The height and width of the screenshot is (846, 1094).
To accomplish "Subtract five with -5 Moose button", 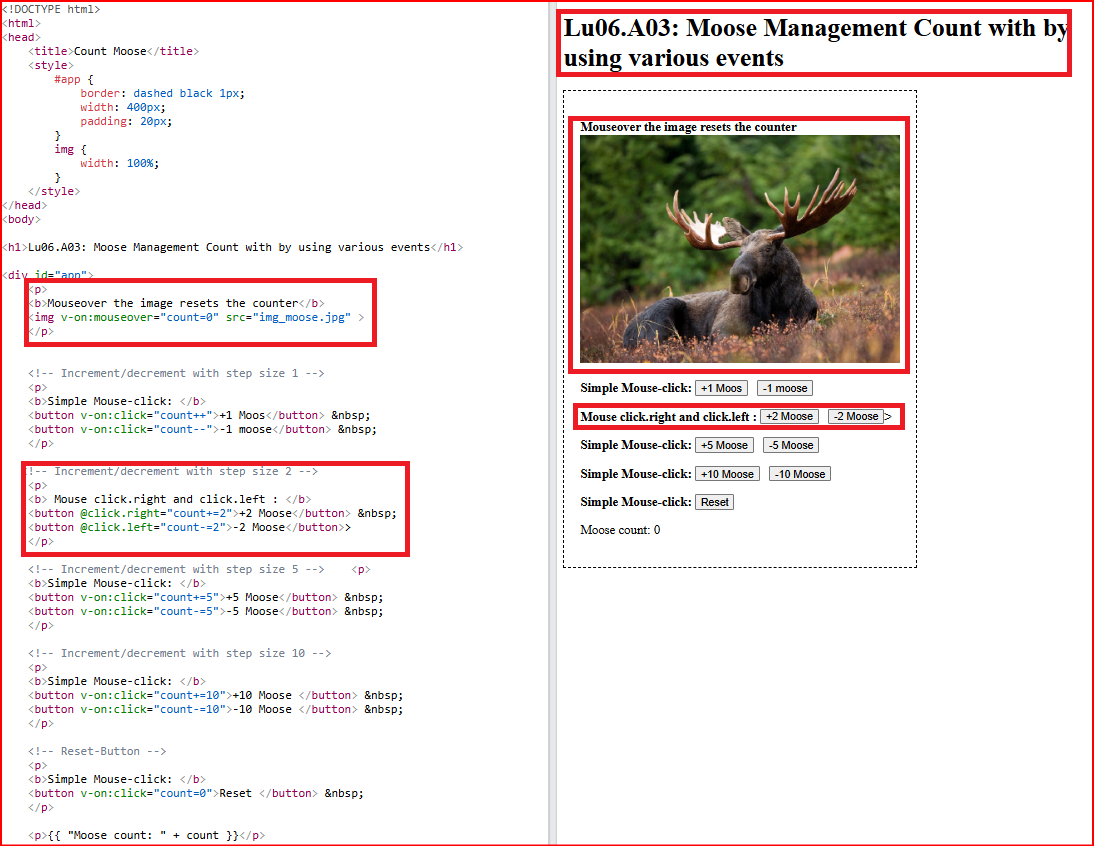I will click(790, 445).
